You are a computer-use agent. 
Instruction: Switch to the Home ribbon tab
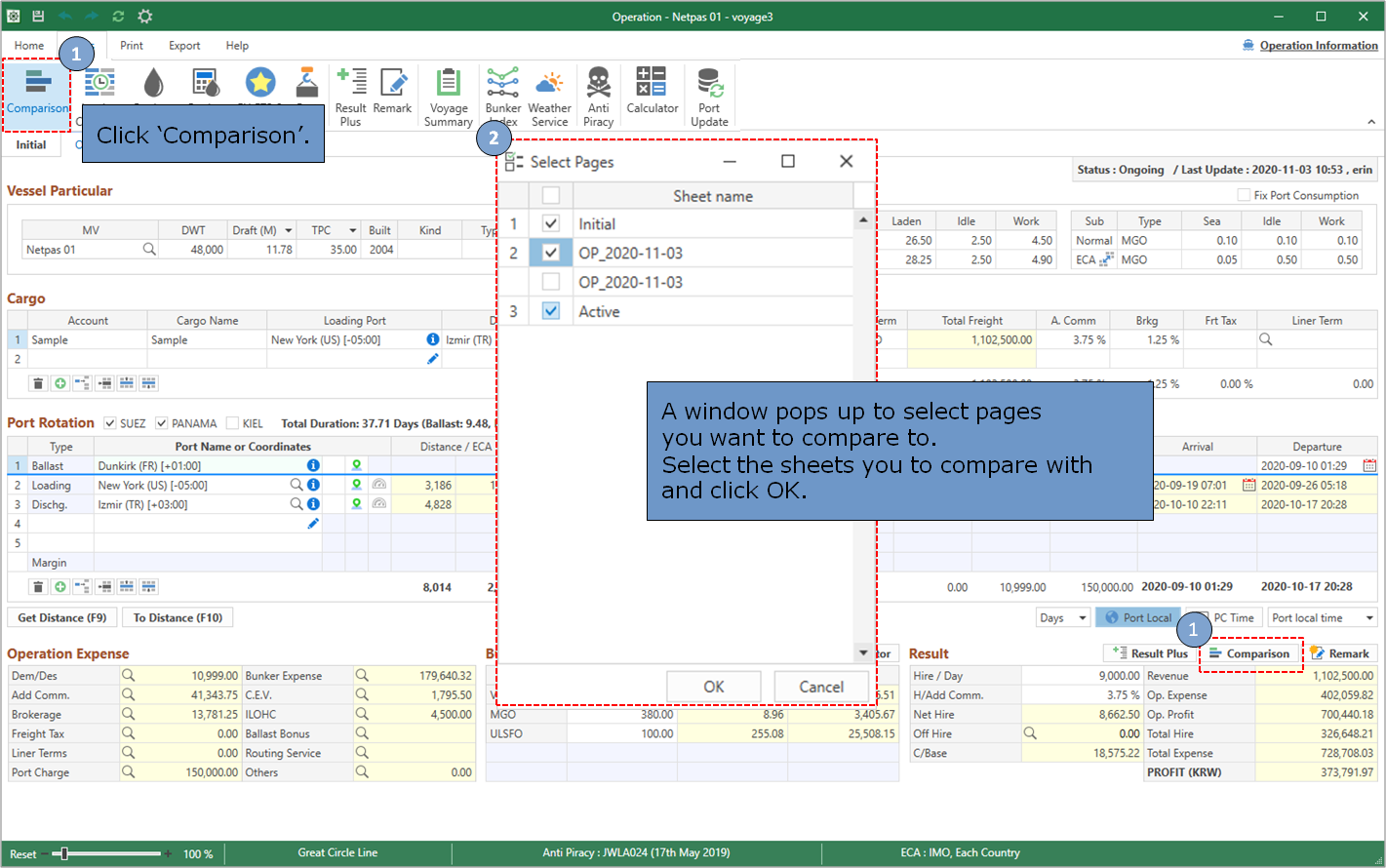(29, 46)
